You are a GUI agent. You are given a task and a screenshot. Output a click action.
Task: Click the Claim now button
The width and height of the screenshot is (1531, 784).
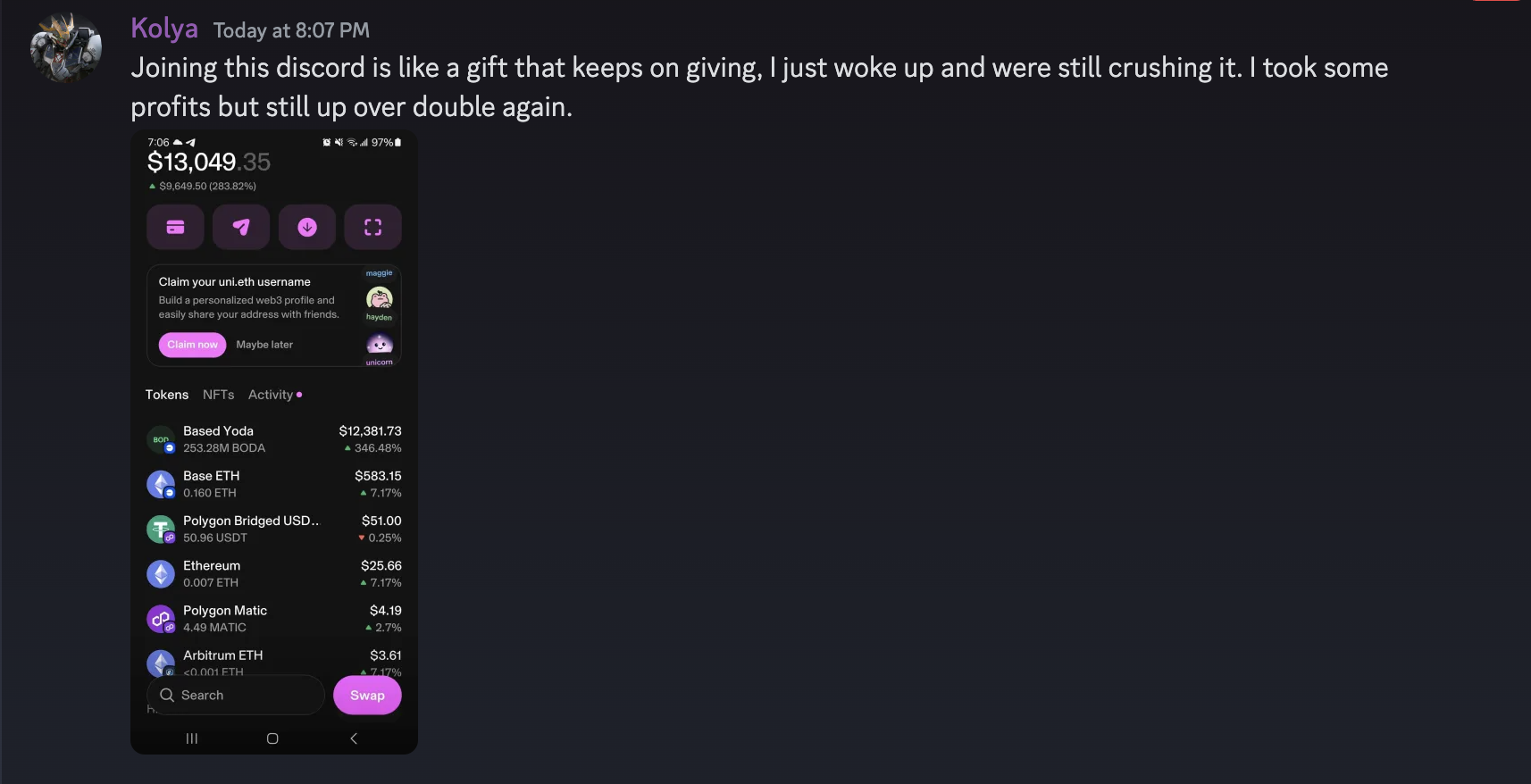pos(192,345)
